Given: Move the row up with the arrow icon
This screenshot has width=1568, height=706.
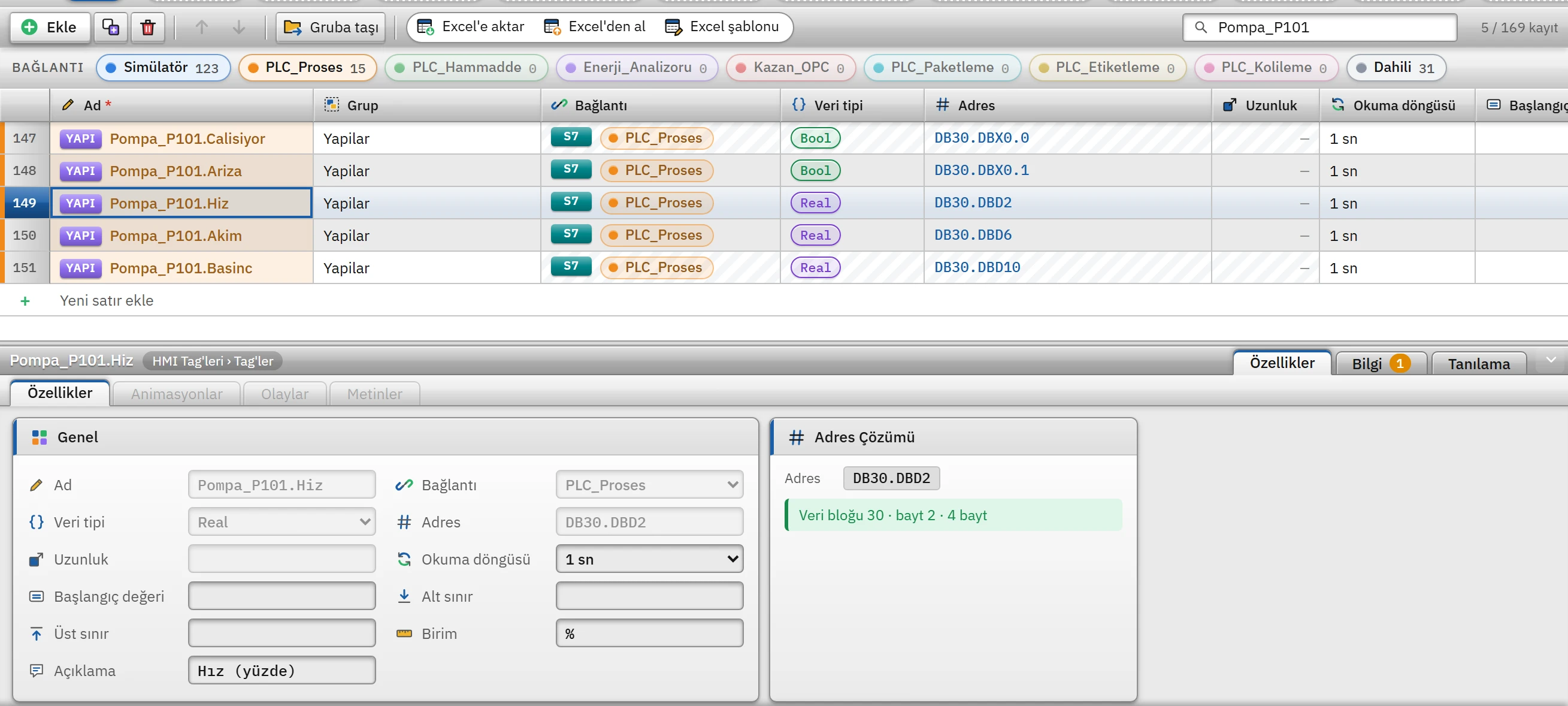Looking at the screenshot, I should [x=201, y=28].
